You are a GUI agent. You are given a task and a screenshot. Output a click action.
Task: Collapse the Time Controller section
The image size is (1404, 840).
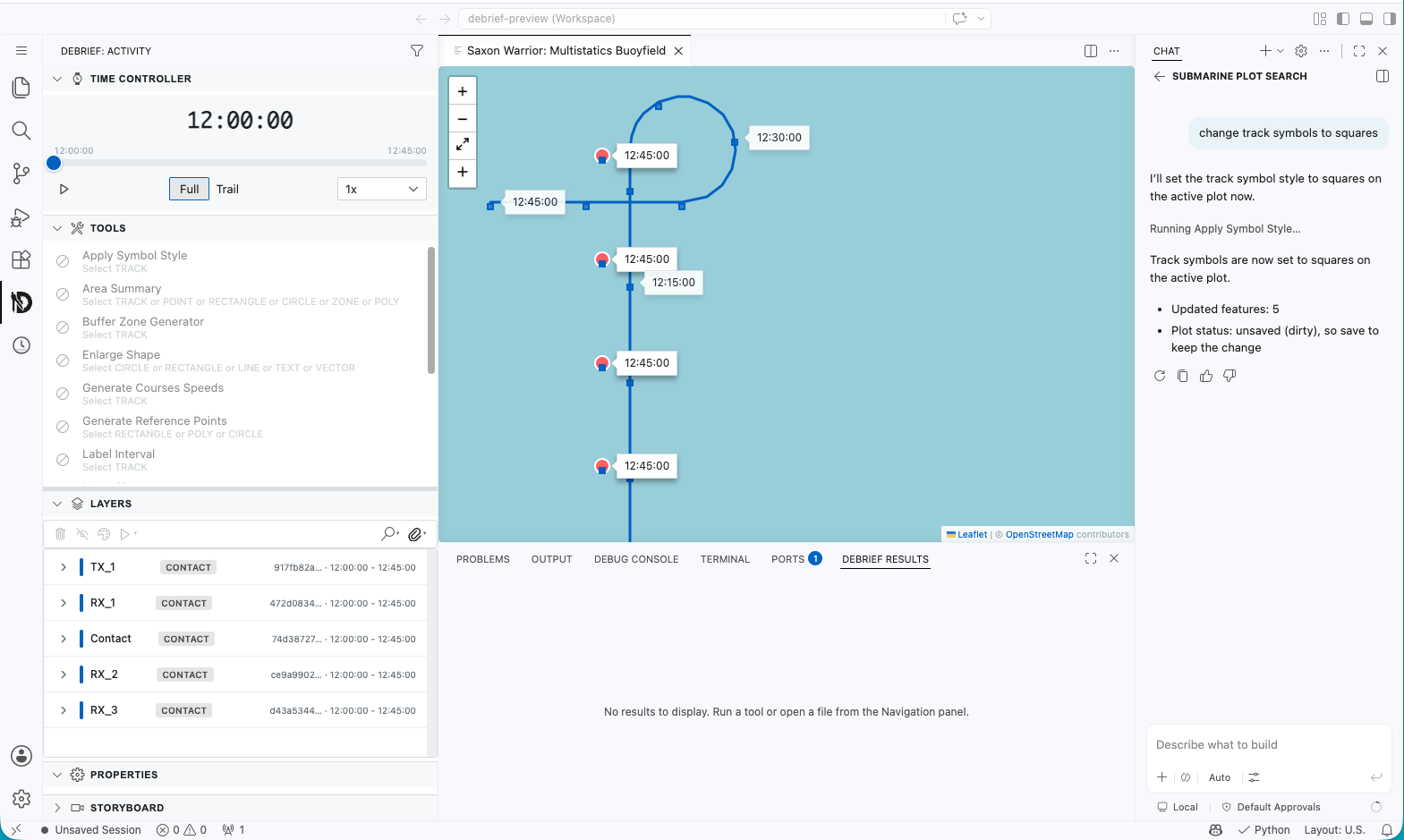pos(57,79)
